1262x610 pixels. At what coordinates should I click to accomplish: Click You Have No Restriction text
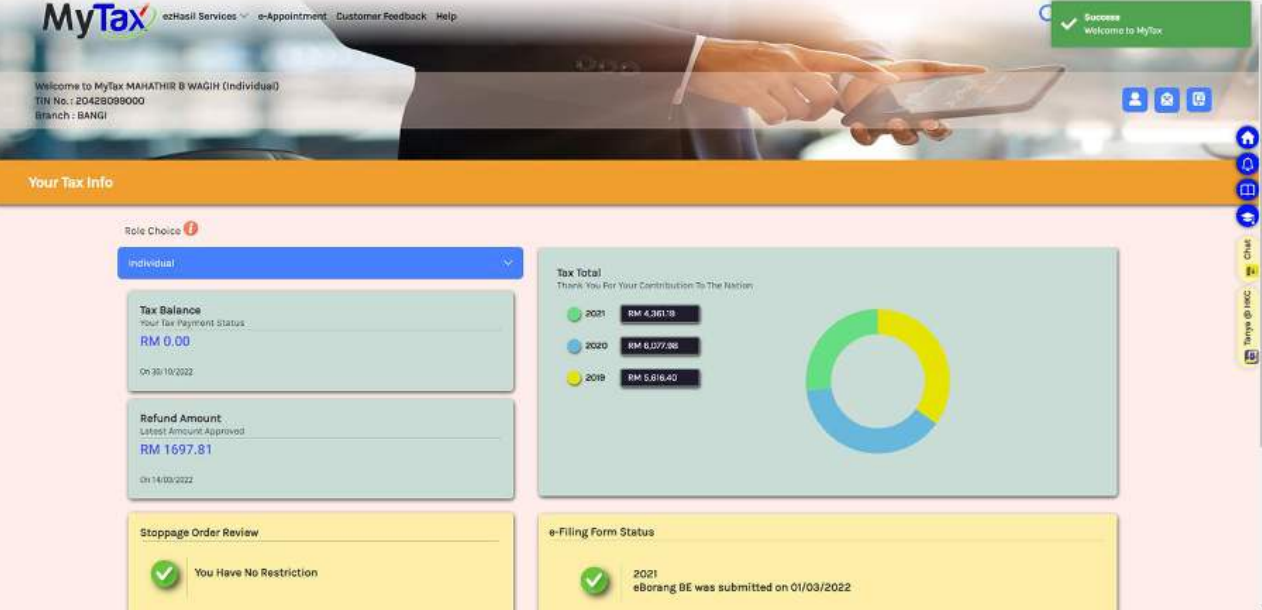256,573
